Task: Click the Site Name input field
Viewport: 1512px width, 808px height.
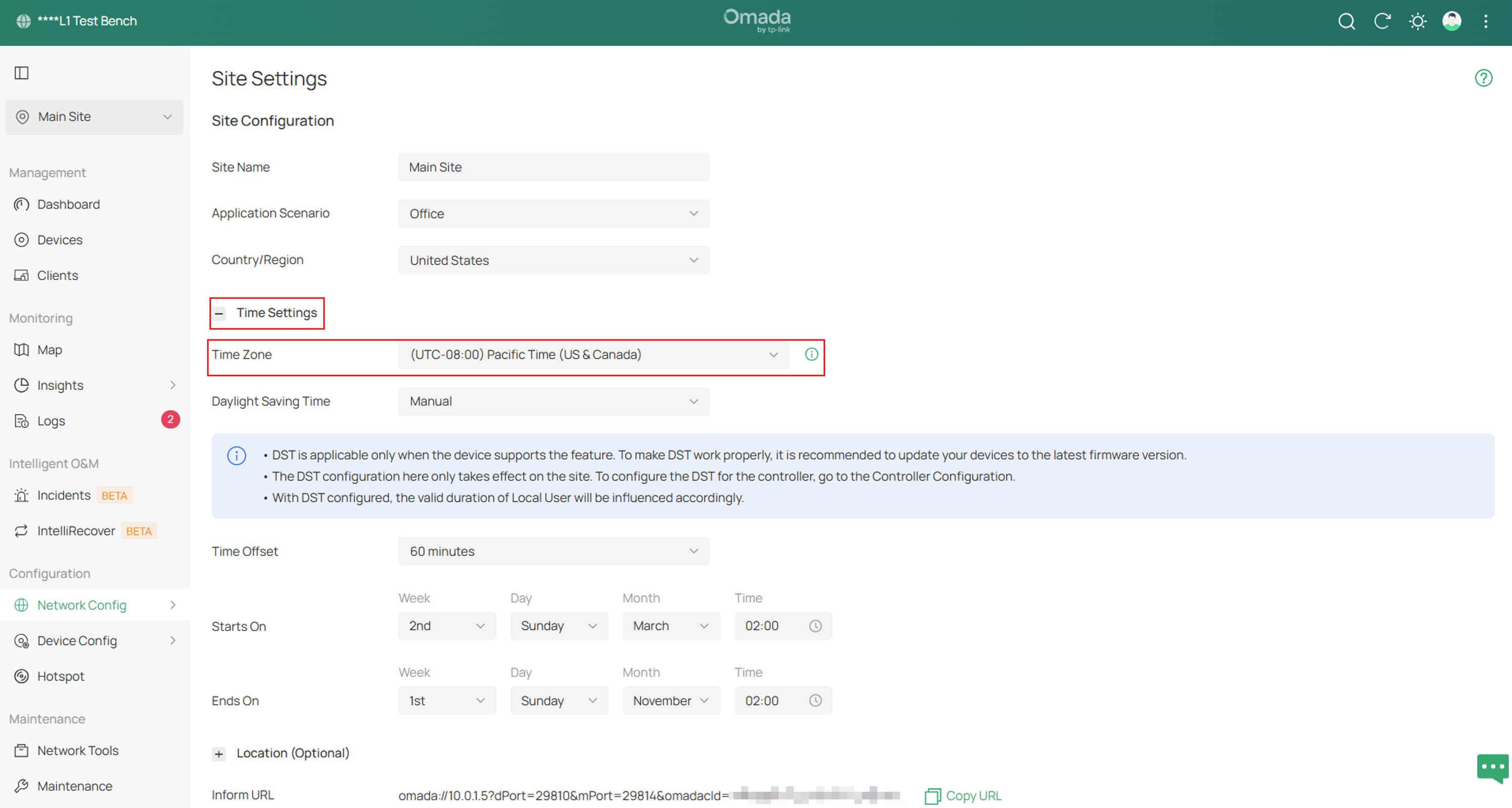Action: pyautogui.click(x=553, y=167)
